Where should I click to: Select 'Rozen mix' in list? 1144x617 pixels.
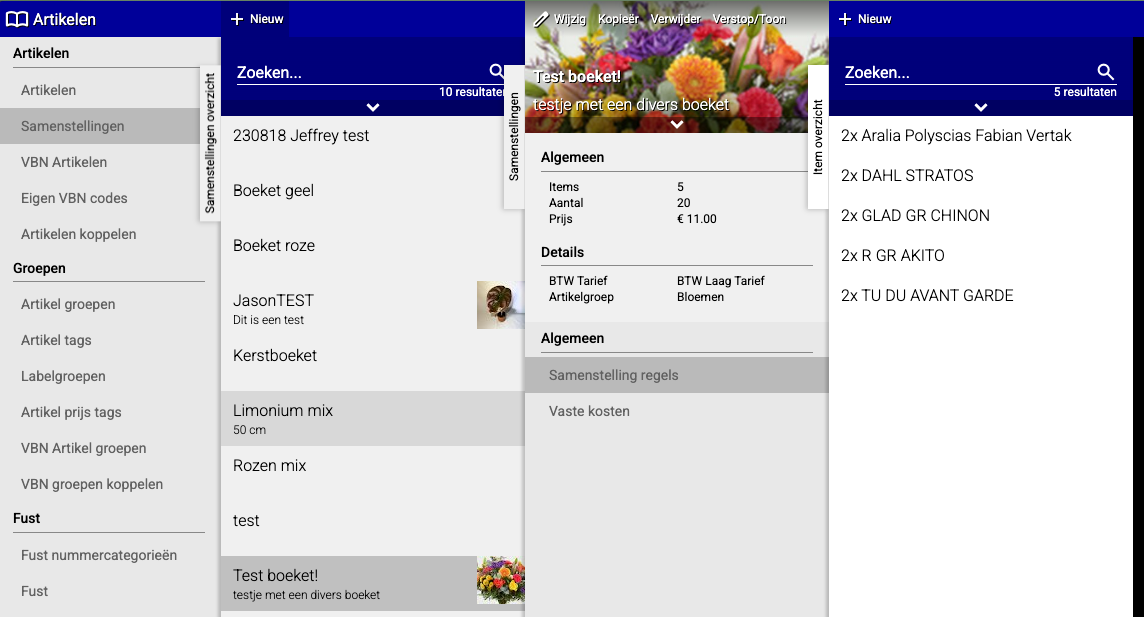(373, 473)
